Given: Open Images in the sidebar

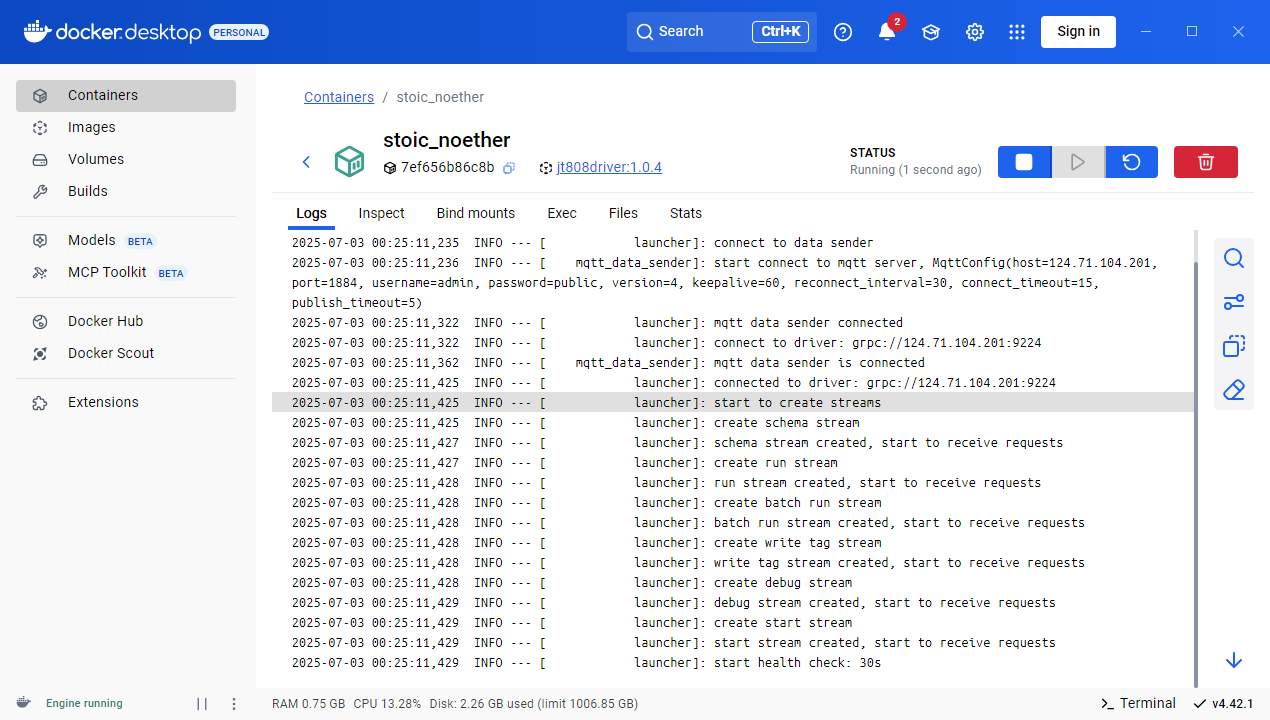Looking at the screenshot, I should click(x=126, y=128).
